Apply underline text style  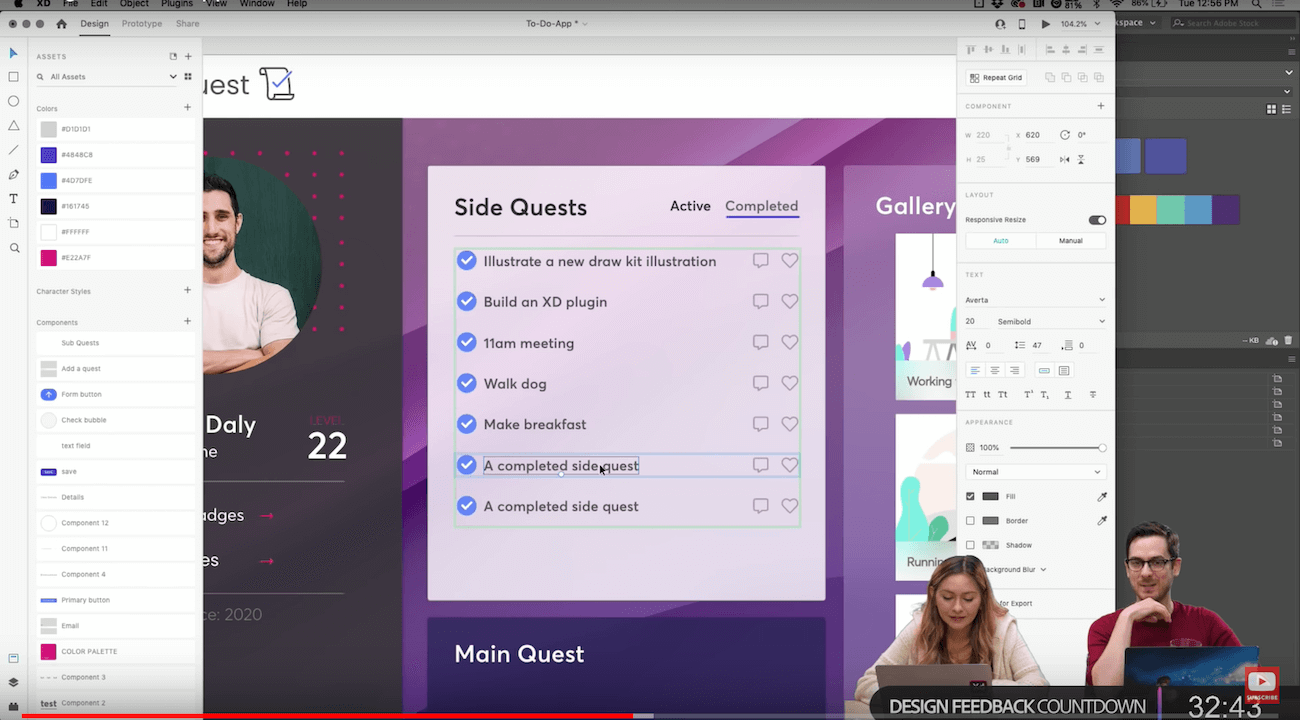point(1068,395)
